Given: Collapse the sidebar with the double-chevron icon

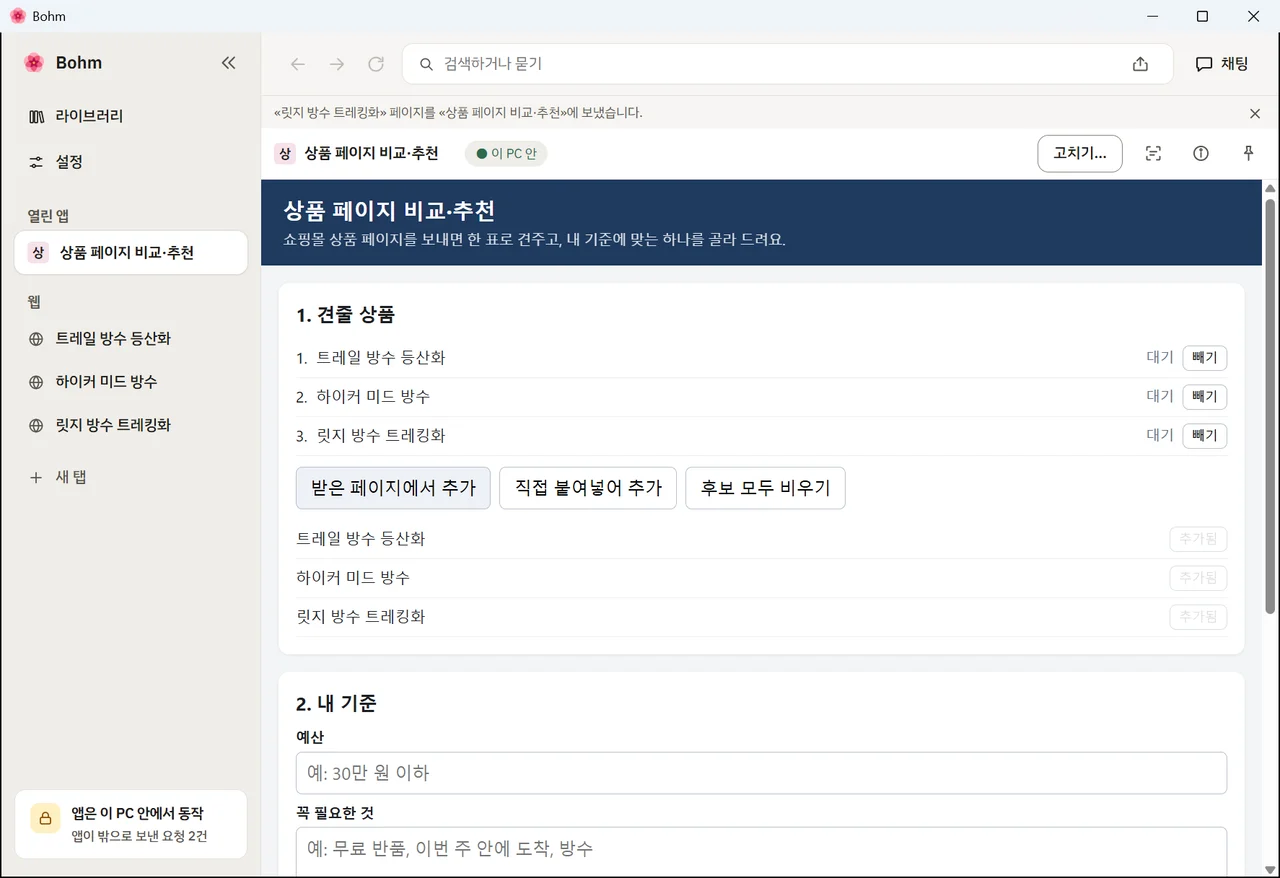Looking at the screenshot, I should pos(228,63).
